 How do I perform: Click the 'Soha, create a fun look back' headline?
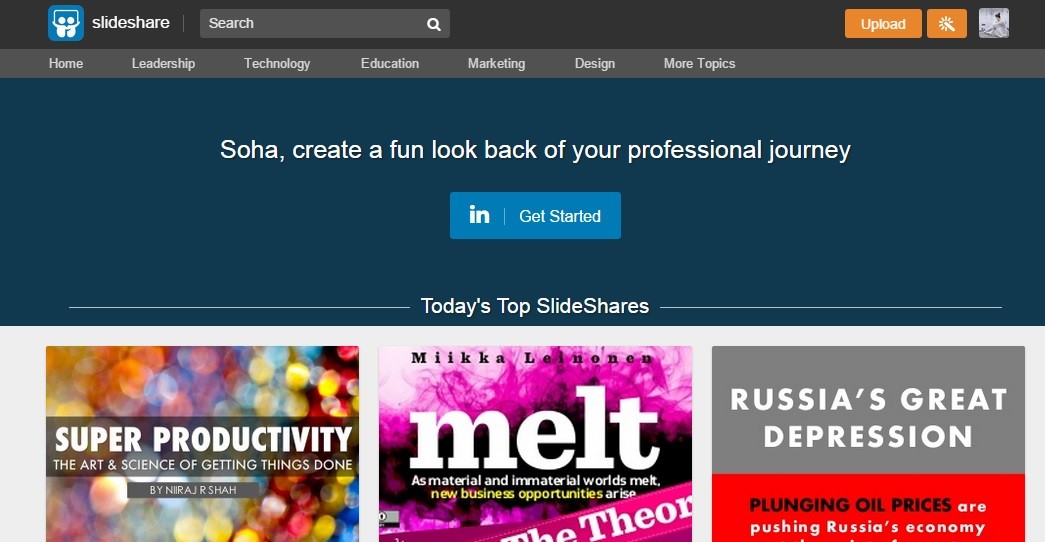[535, 150]
